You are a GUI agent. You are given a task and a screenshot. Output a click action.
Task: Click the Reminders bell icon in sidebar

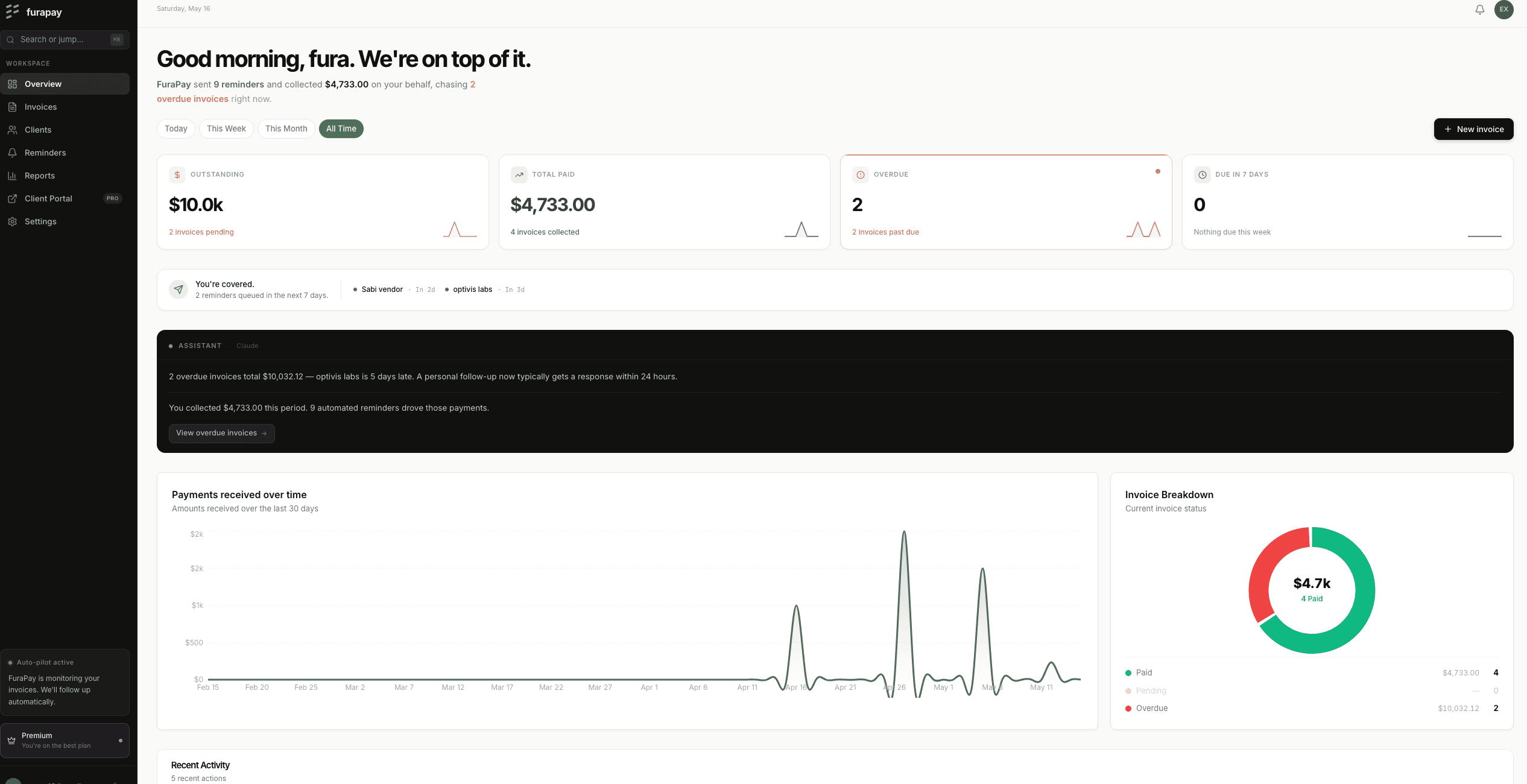[12, 153]
